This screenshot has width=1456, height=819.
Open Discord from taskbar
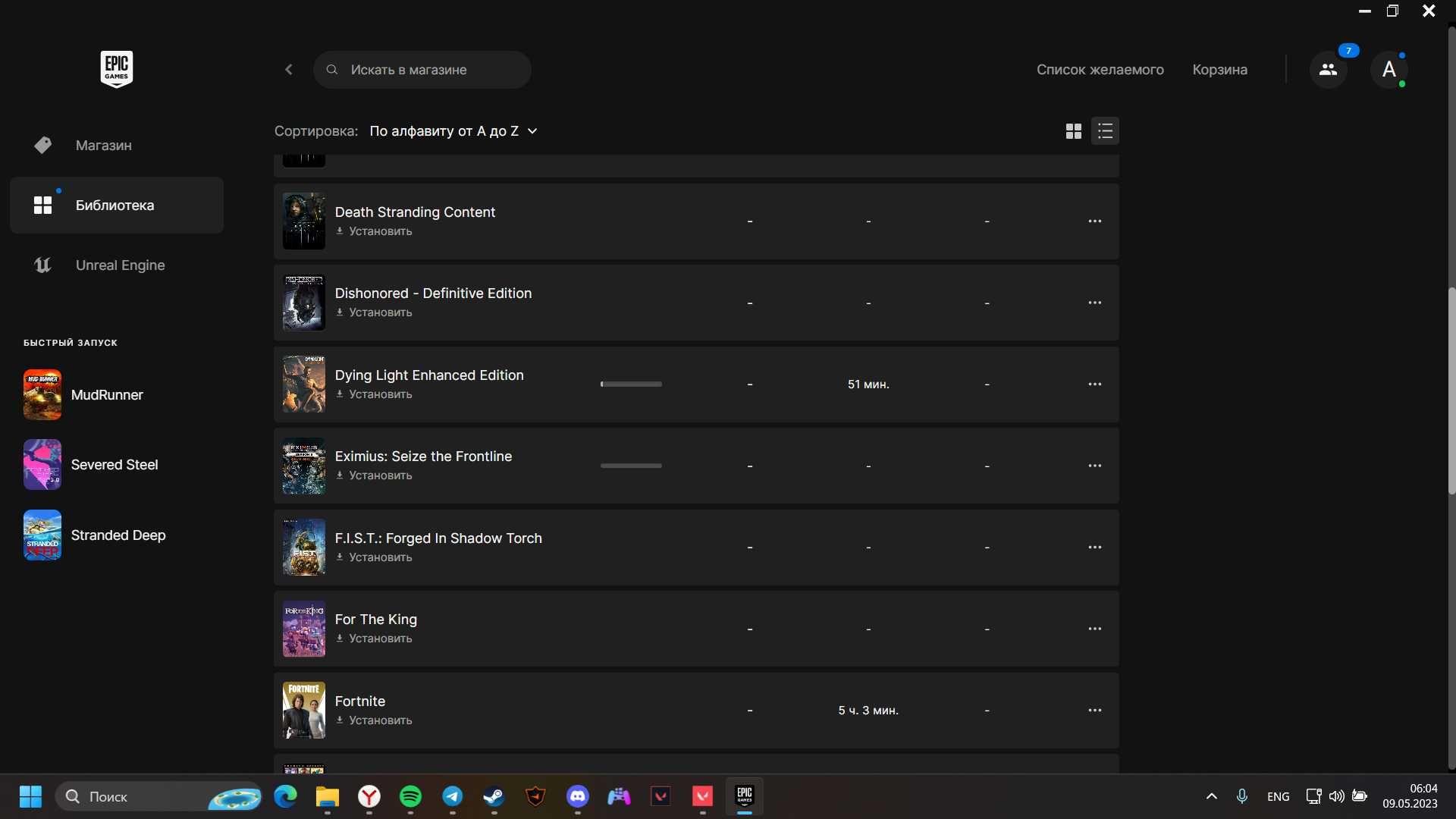tap(577, 796)
